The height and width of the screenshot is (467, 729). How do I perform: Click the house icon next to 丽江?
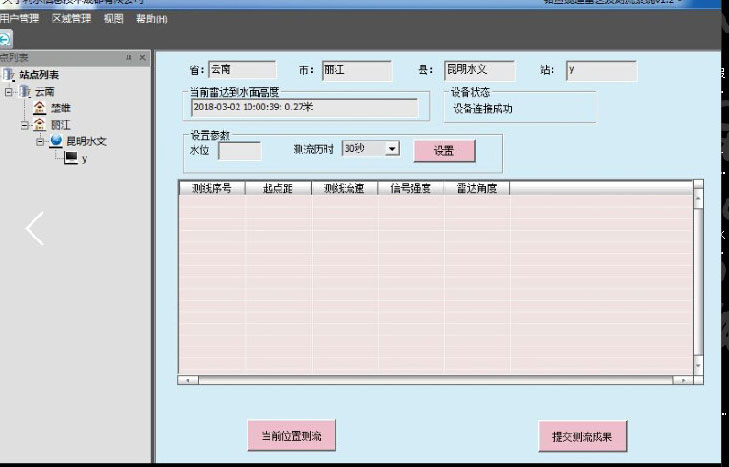40,125
